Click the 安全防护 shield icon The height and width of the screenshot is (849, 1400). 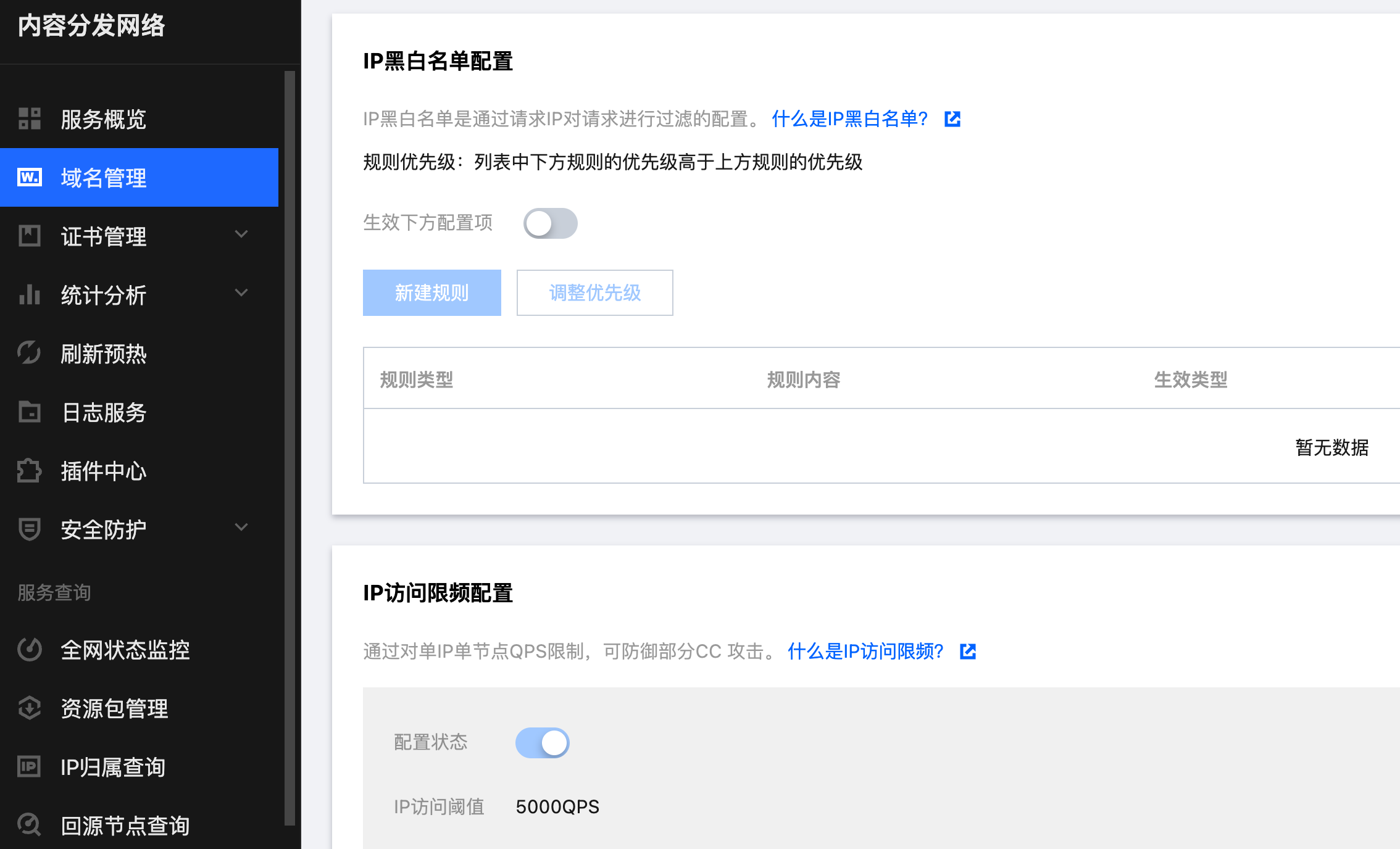pyautogui.click(x=29, y=529)
